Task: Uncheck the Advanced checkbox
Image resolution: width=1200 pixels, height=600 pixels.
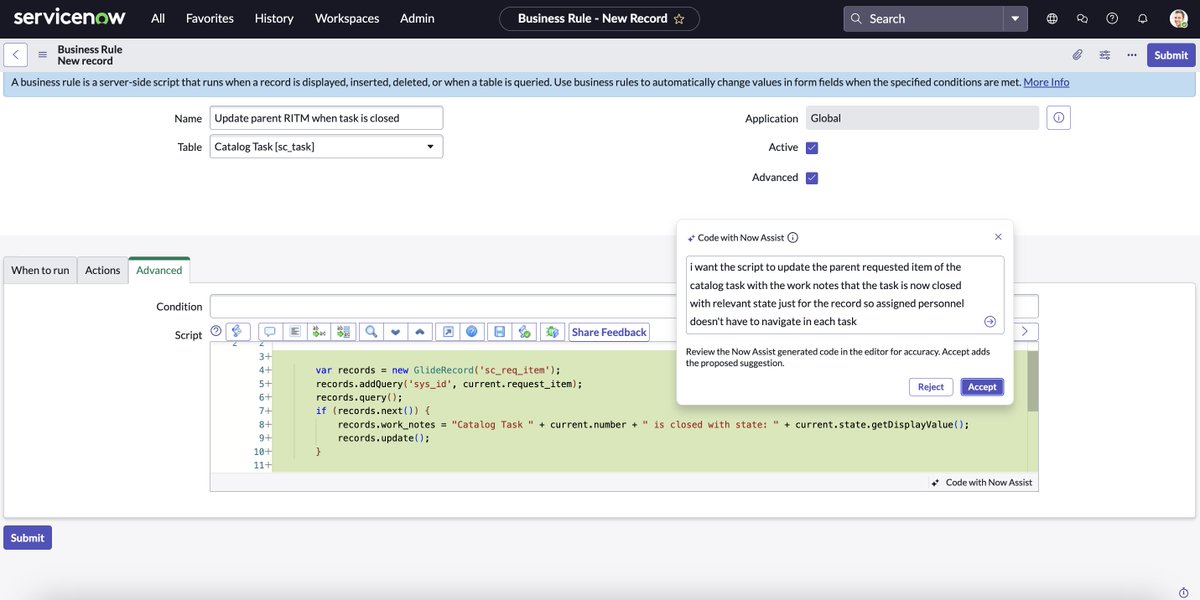Action: click(812, 178)
